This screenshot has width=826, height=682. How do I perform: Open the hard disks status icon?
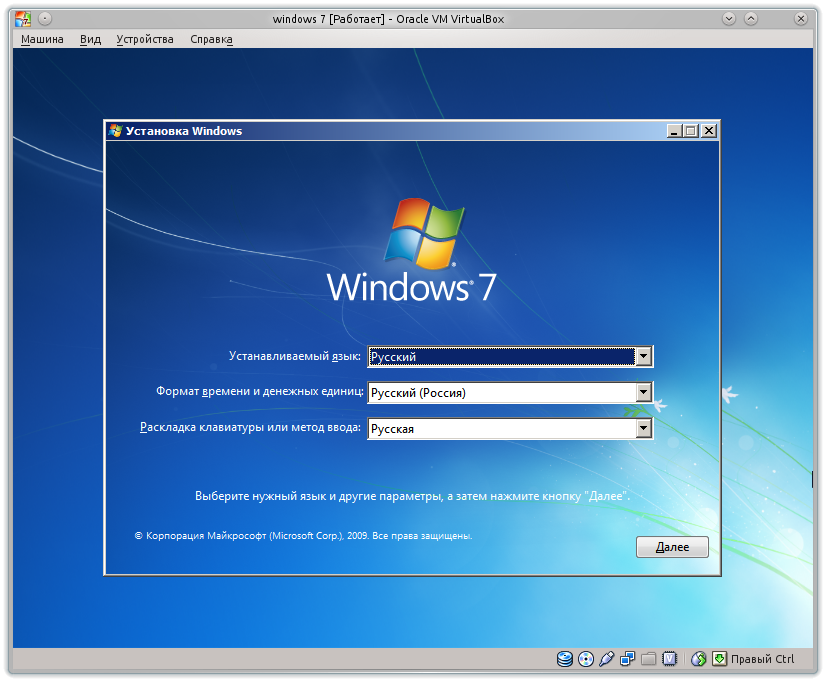[x=563, y=659]
